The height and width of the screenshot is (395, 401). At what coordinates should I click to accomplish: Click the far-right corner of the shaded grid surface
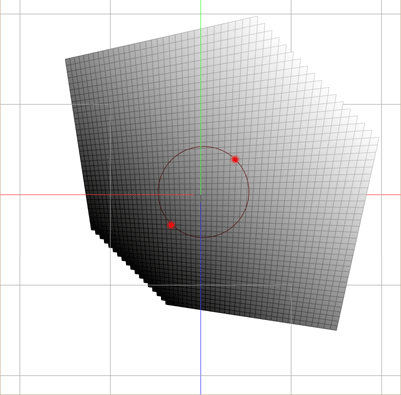pyautogui.click(x=379, y=138)
